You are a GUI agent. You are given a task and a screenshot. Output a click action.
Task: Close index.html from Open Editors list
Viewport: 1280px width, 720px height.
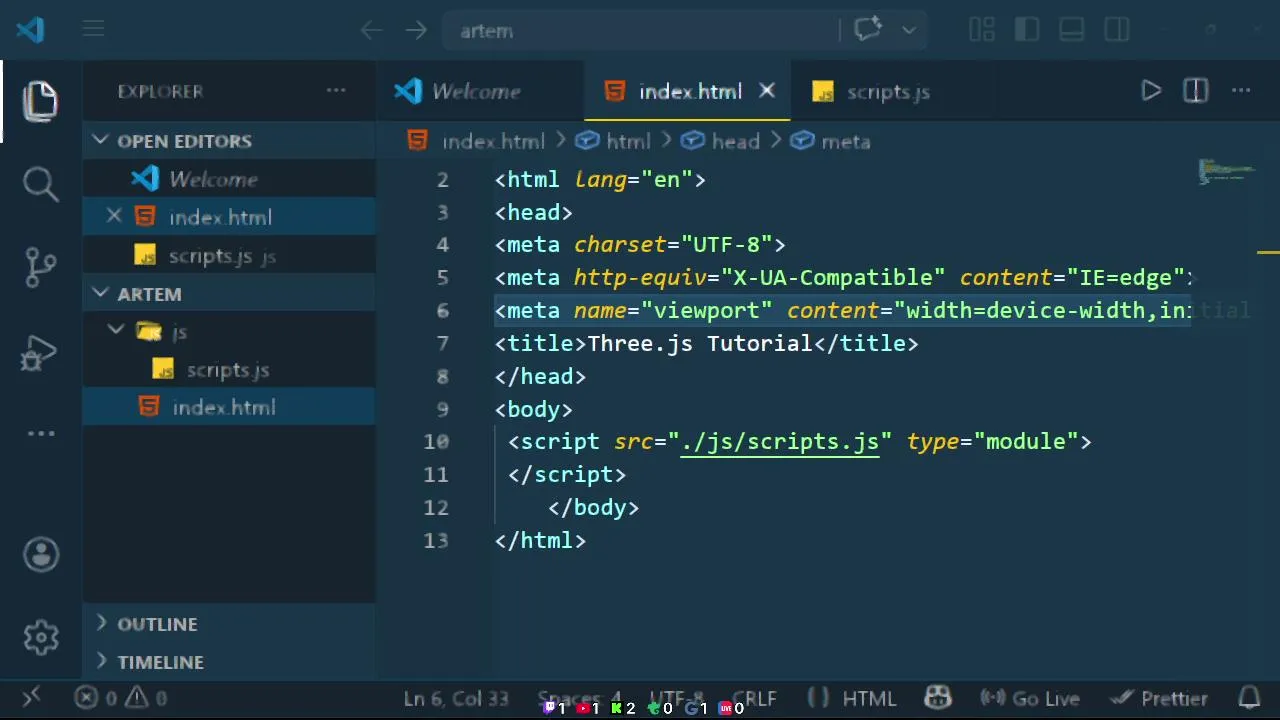coord(114,216)
